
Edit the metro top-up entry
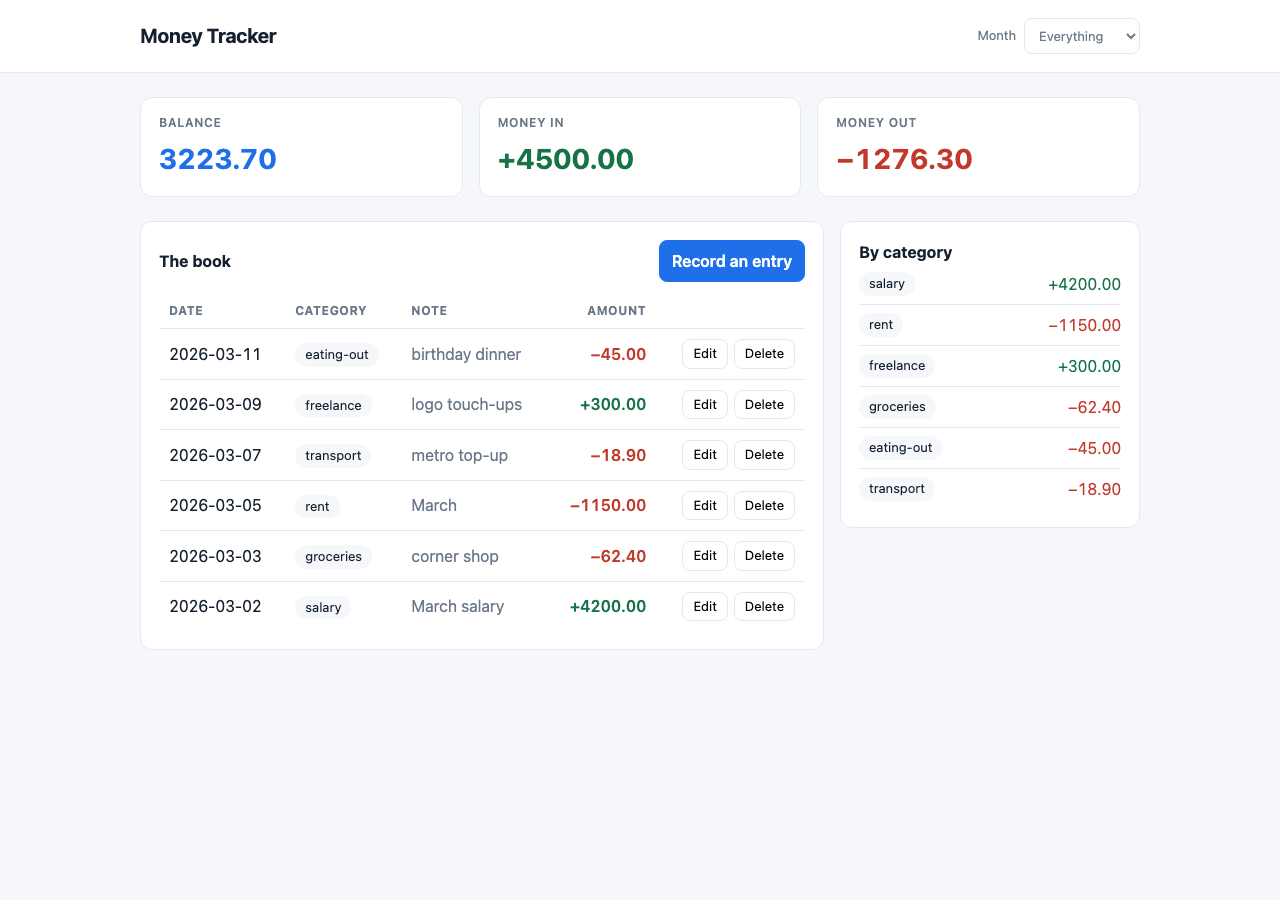(x=705, y=455)
